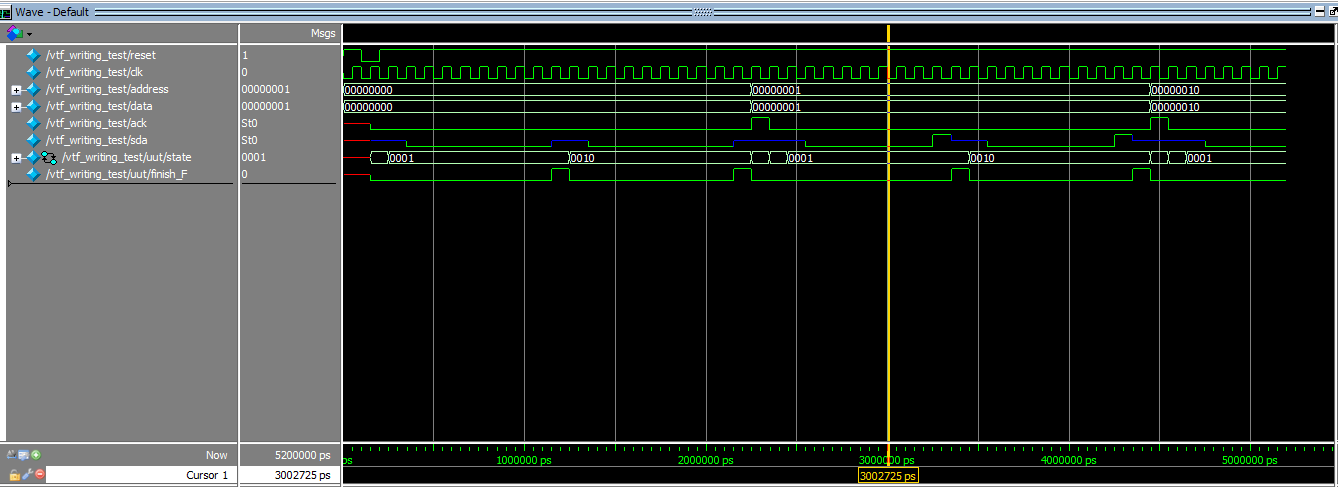Click the reset value 1 in Msgs
This screenshot has width=1338, height=487.
click(245, 55)
